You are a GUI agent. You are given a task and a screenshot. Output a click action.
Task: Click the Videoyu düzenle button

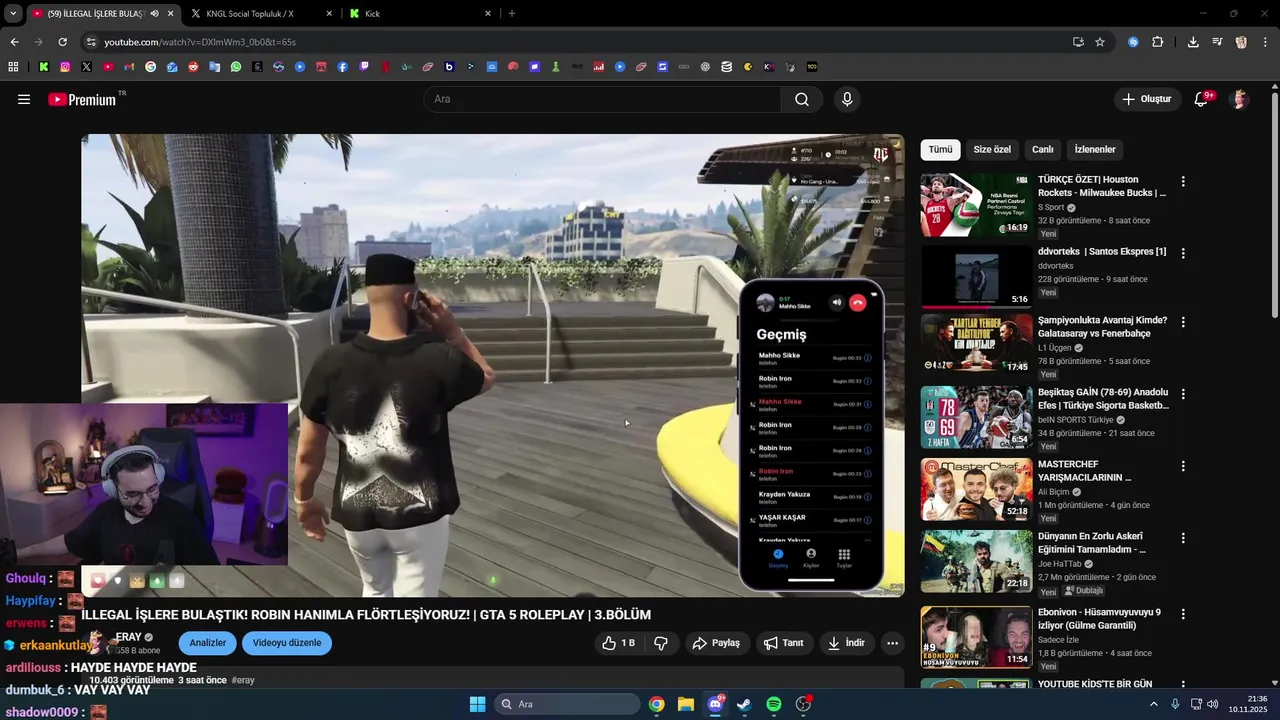pyautogui.click(x=287, y=643)
